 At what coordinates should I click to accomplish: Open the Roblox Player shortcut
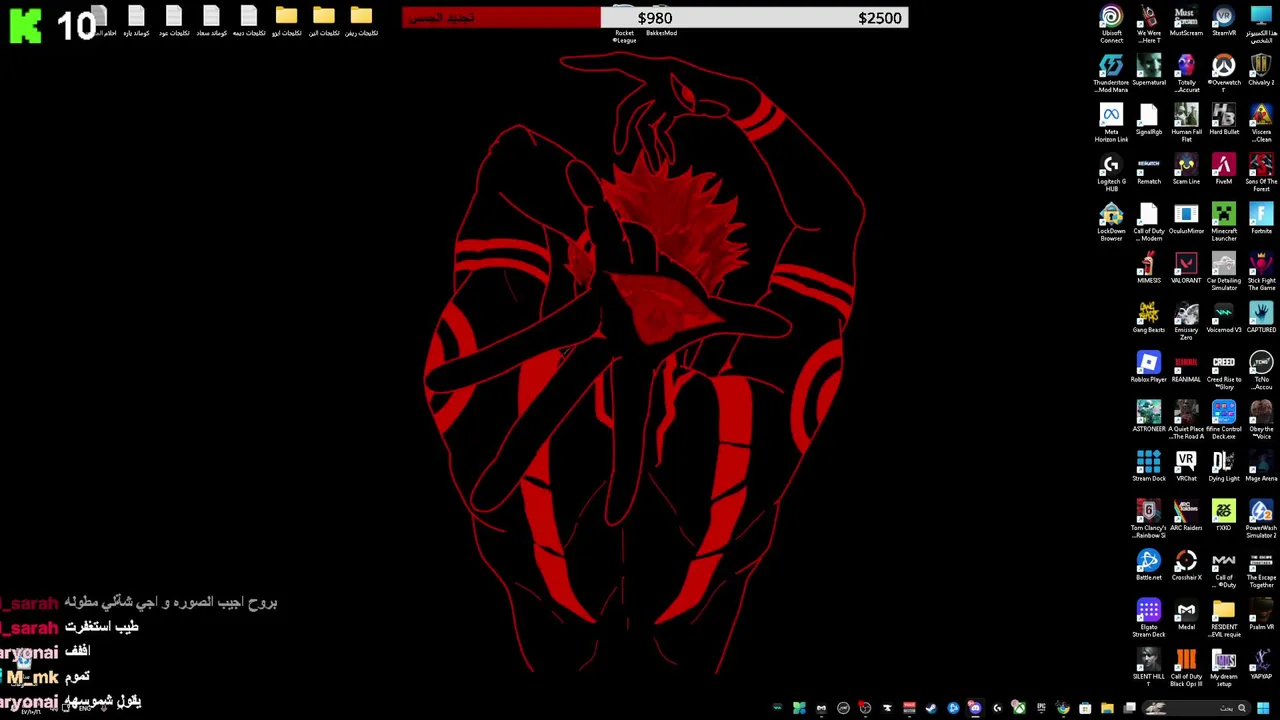click(1149, 368)
